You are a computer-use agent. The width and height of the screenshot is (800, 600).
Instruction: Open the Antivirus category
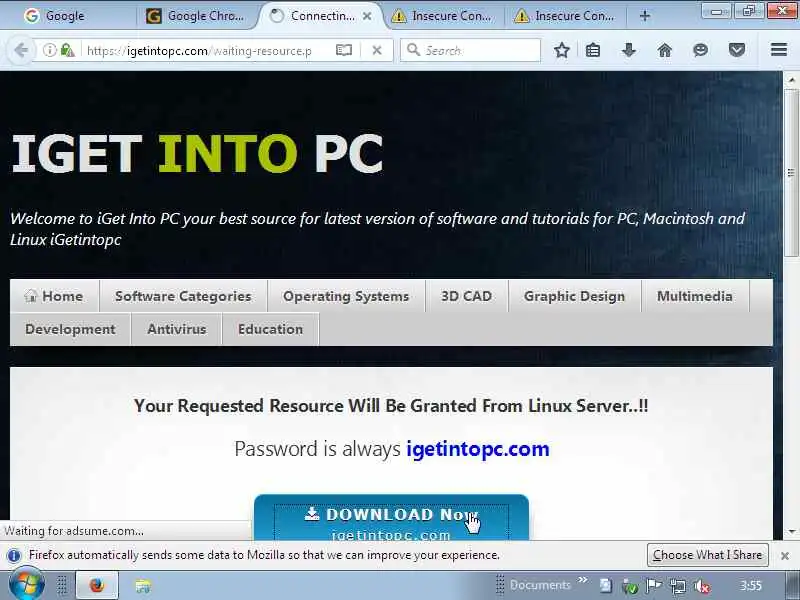177,329
